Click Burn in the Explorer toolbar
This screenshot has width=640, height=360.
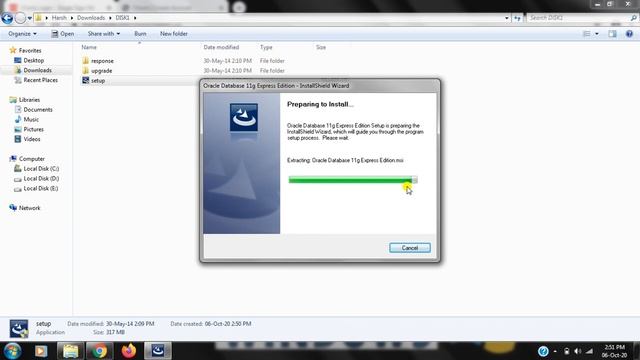[140, 34]
